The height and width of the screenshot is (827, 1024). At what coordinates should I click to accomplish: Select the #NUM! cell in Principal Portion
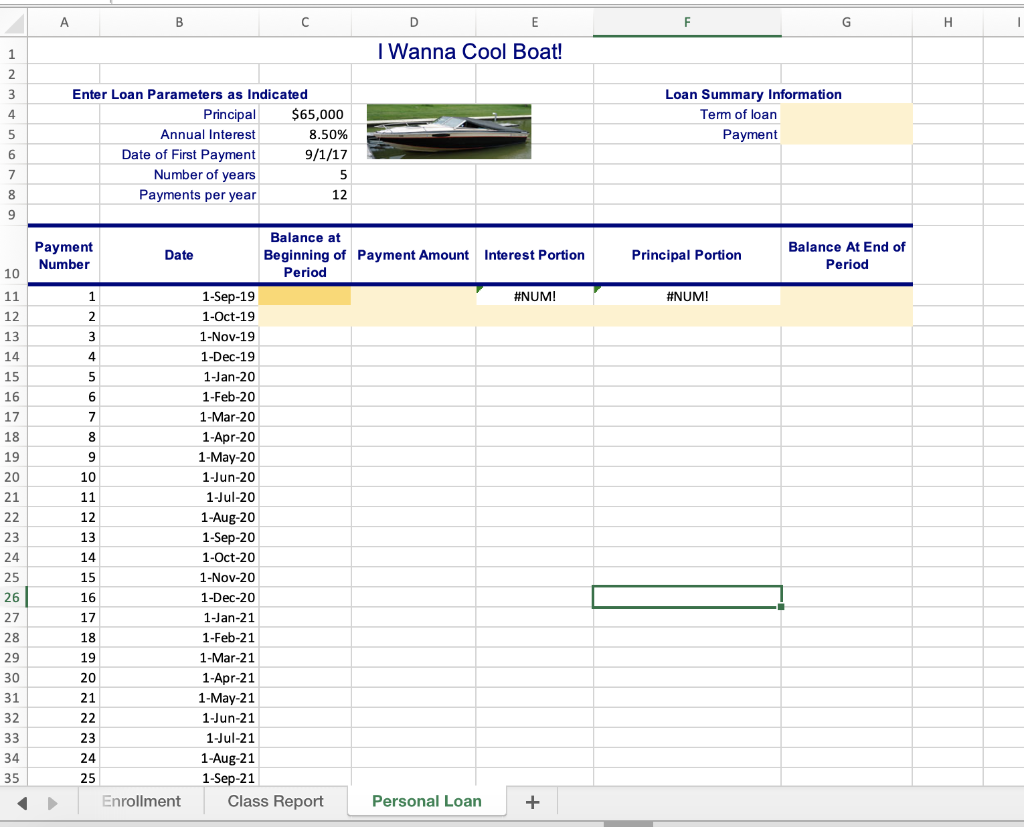(x=687, y=296)
